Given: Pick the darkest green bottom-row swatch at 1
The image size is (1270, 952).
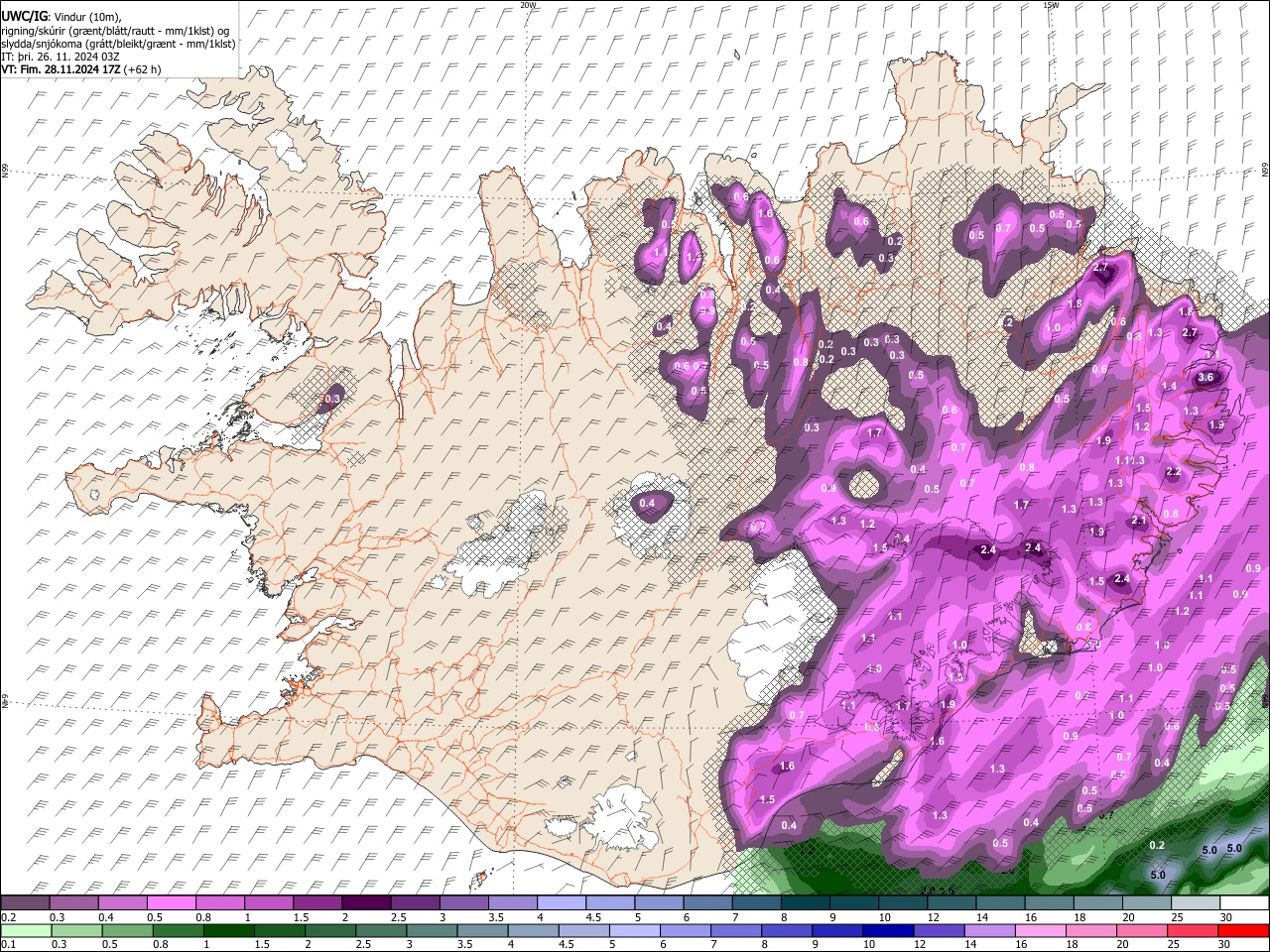Looking at the screenshot, I should coord(228,930).
